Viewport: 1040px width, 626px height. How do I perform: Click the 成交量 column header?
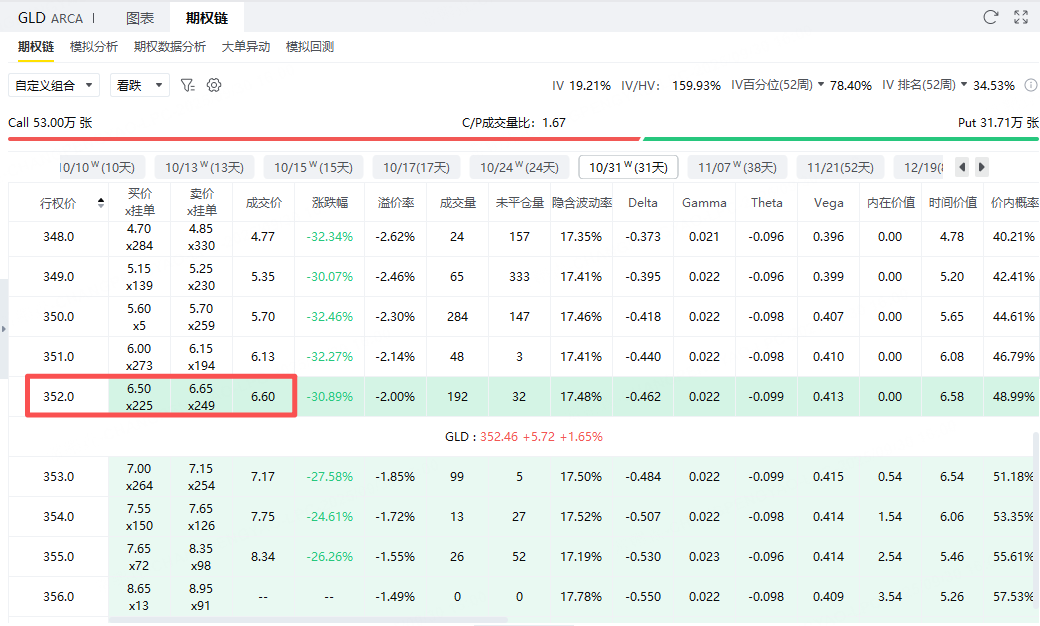(458, 203)
